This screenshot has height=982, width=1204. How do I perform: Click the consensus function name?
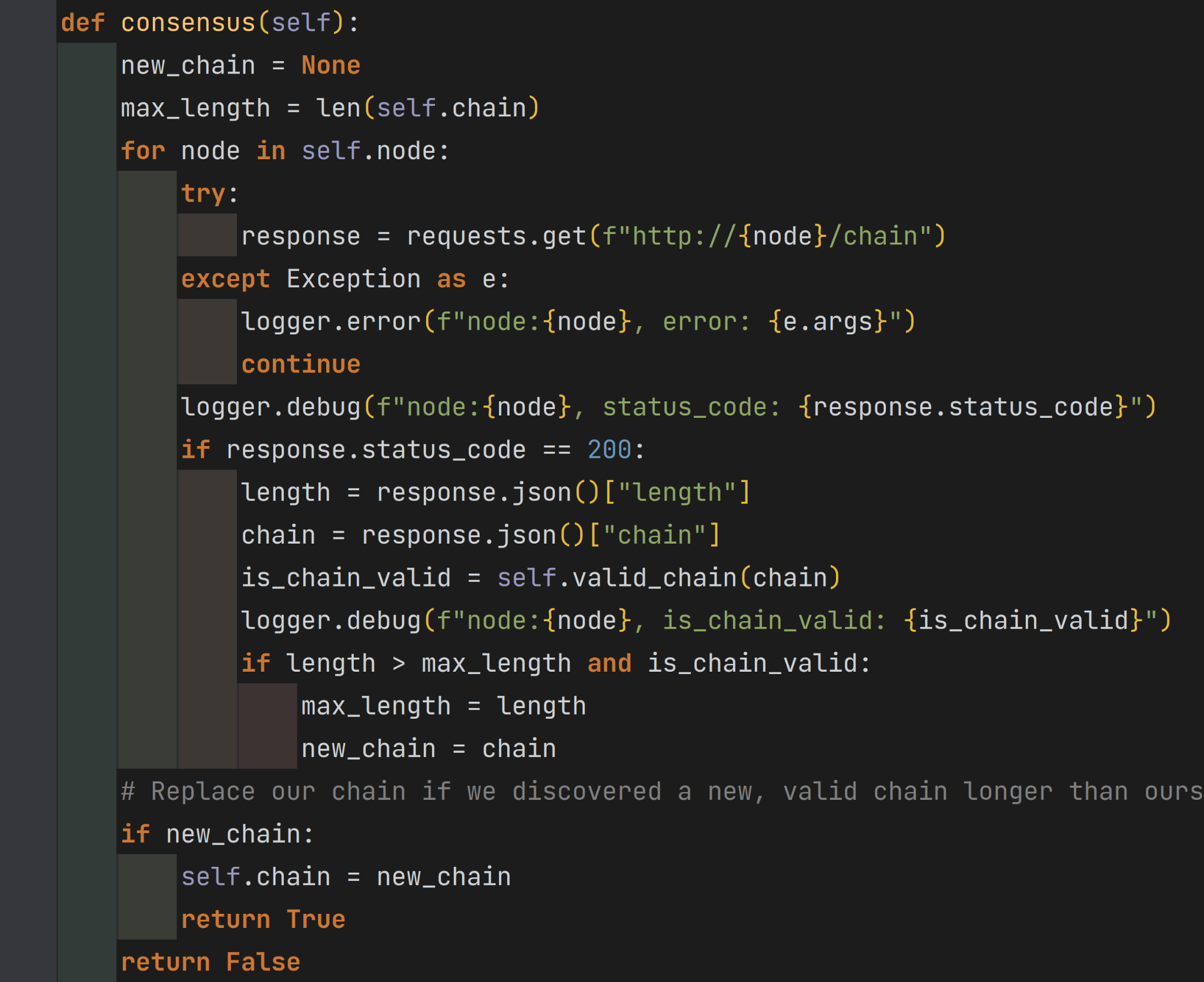point(188,23)
